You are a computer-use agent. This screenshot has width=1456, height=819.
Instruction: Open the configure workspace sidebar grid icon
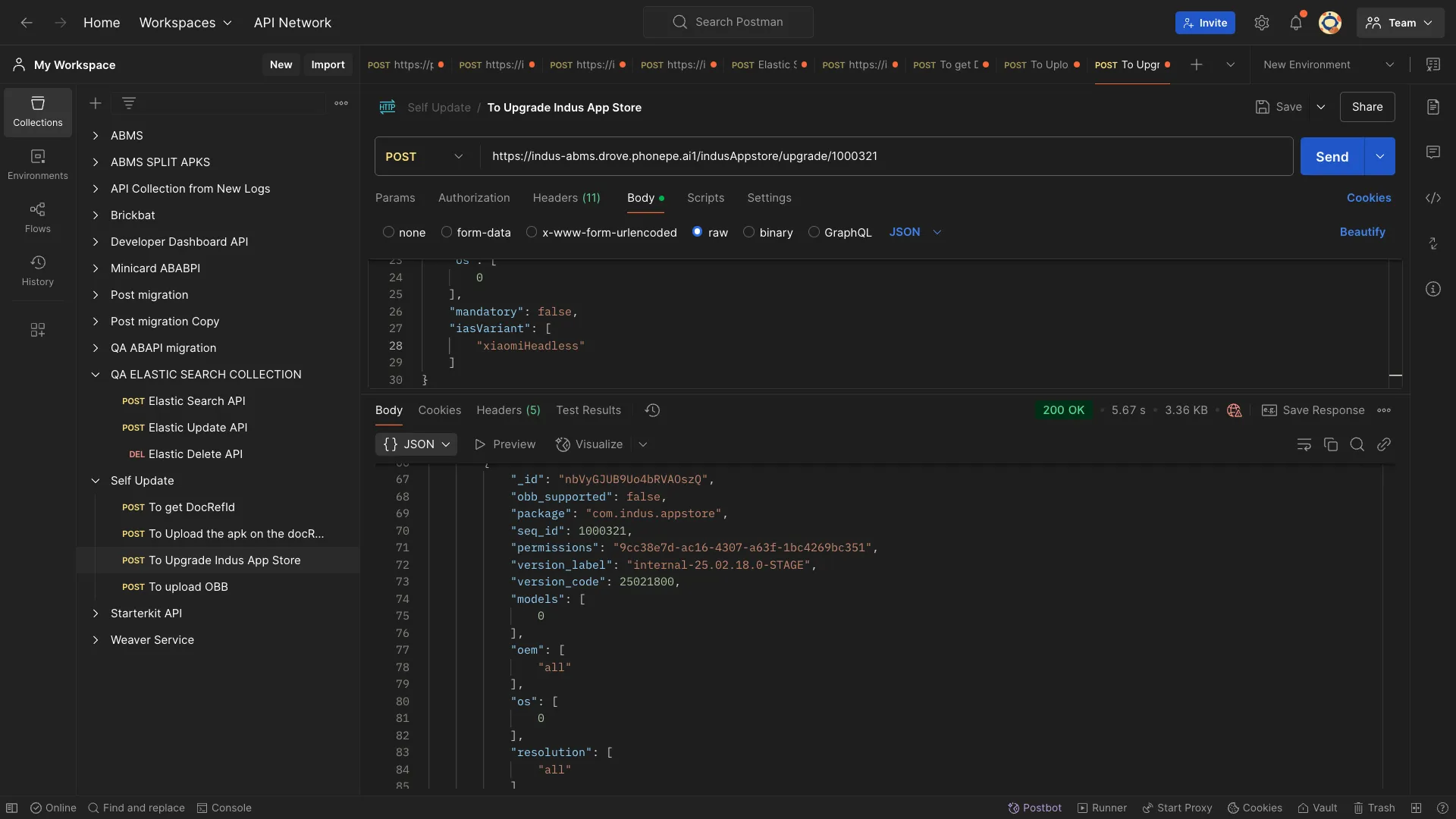[38, 330]
